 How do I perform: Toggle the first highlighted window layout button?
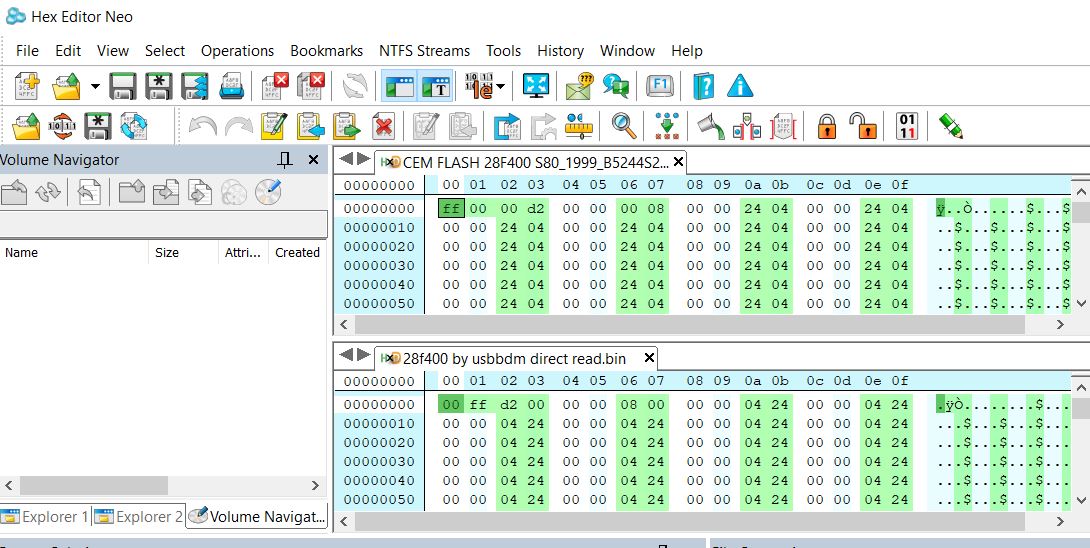coord(399,86)
